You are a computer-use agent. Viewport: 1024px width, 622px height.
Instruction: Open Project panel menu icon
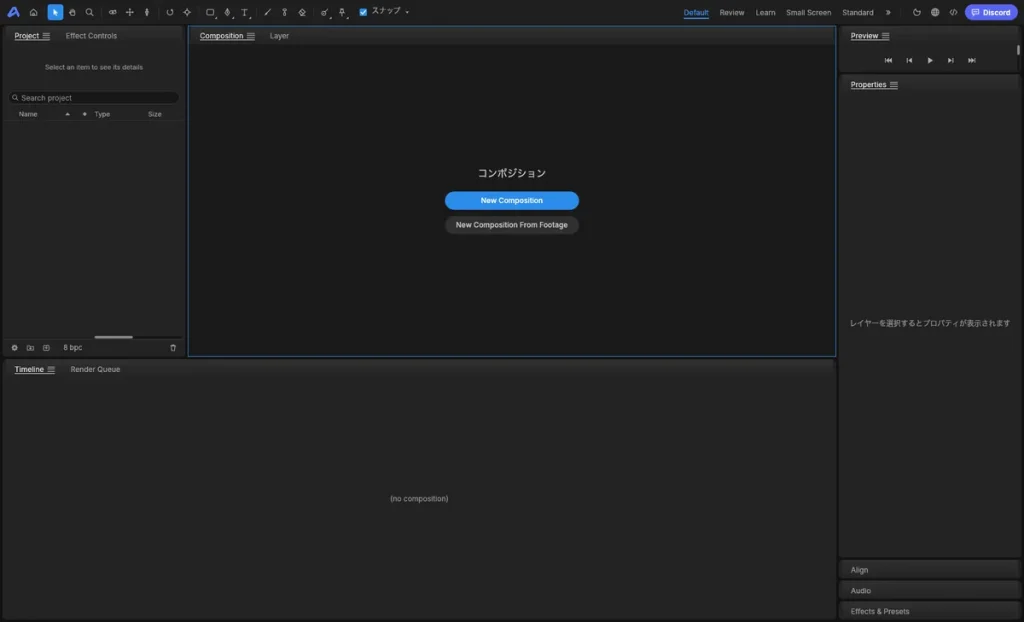click(46, 36)
